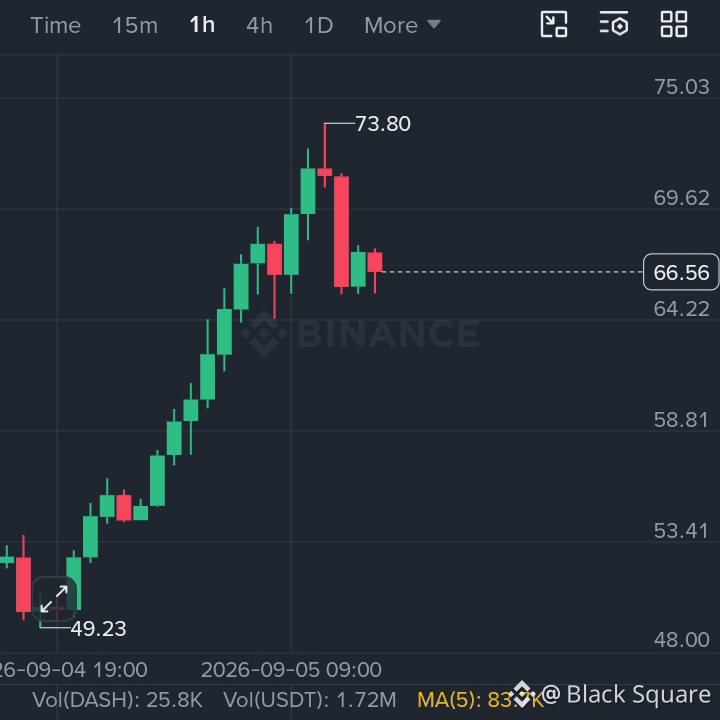Select the 1D interval
This screenshot has width=720, height=720.
(x=319, y=25)
